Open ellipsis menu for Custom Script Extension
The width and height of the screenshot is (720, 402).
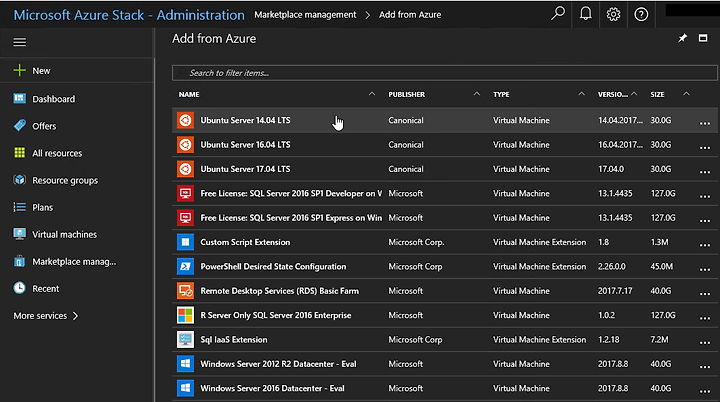(x=705, y=245)
